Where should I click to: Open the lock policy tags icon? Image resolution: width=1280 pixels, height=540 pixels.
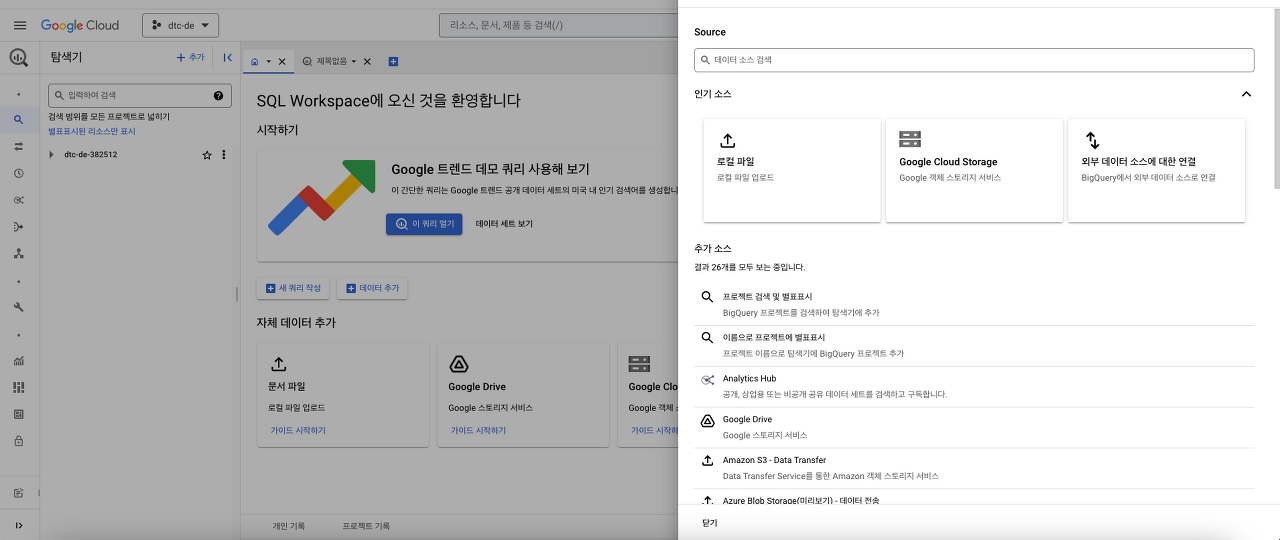click(x=19, y=440)
